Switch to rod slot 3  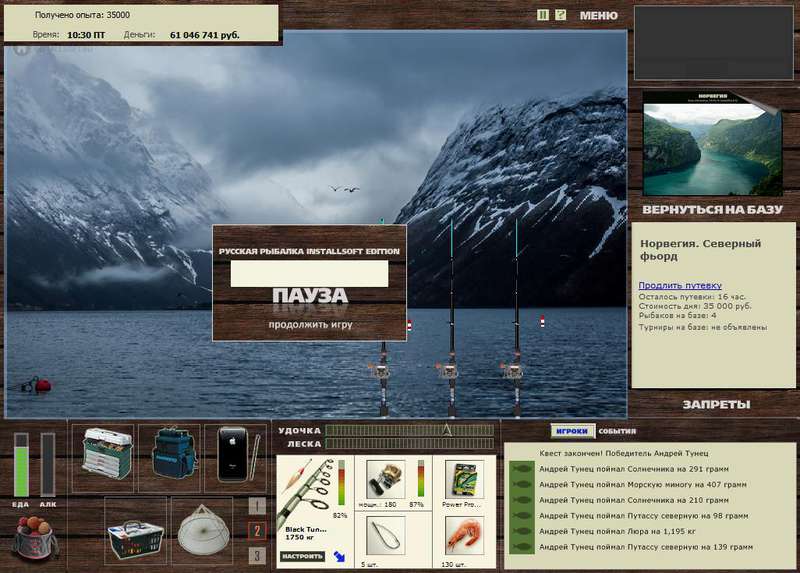tap(257, 555)
